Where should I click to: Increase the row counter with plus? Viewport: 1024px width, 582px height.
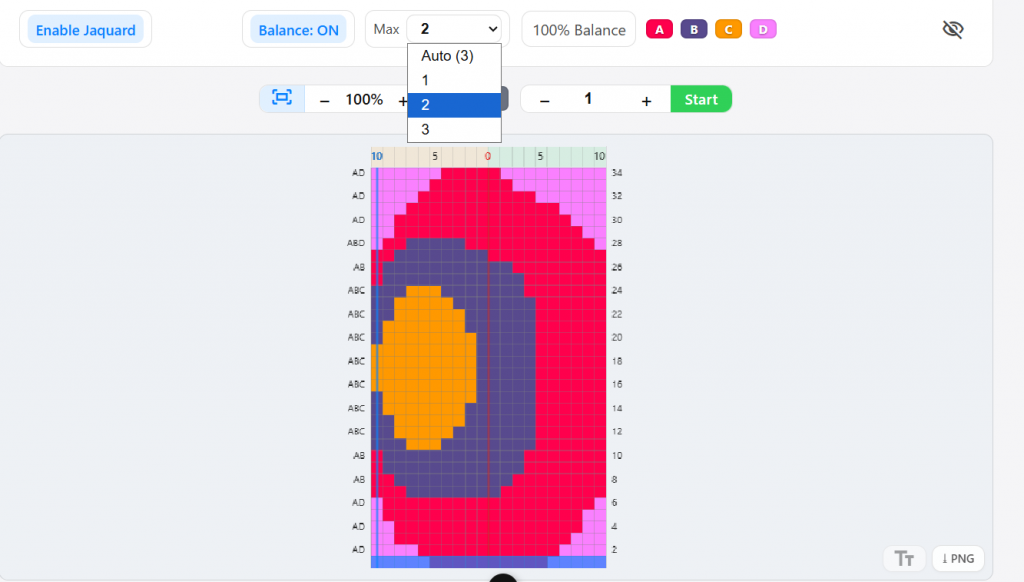[647, 100]
